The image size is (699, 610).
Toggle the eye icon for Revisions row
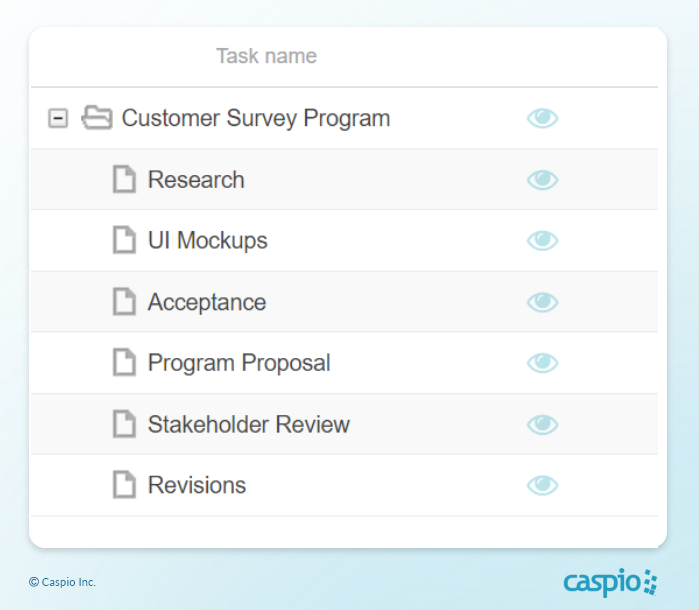(x=542, y=485)
